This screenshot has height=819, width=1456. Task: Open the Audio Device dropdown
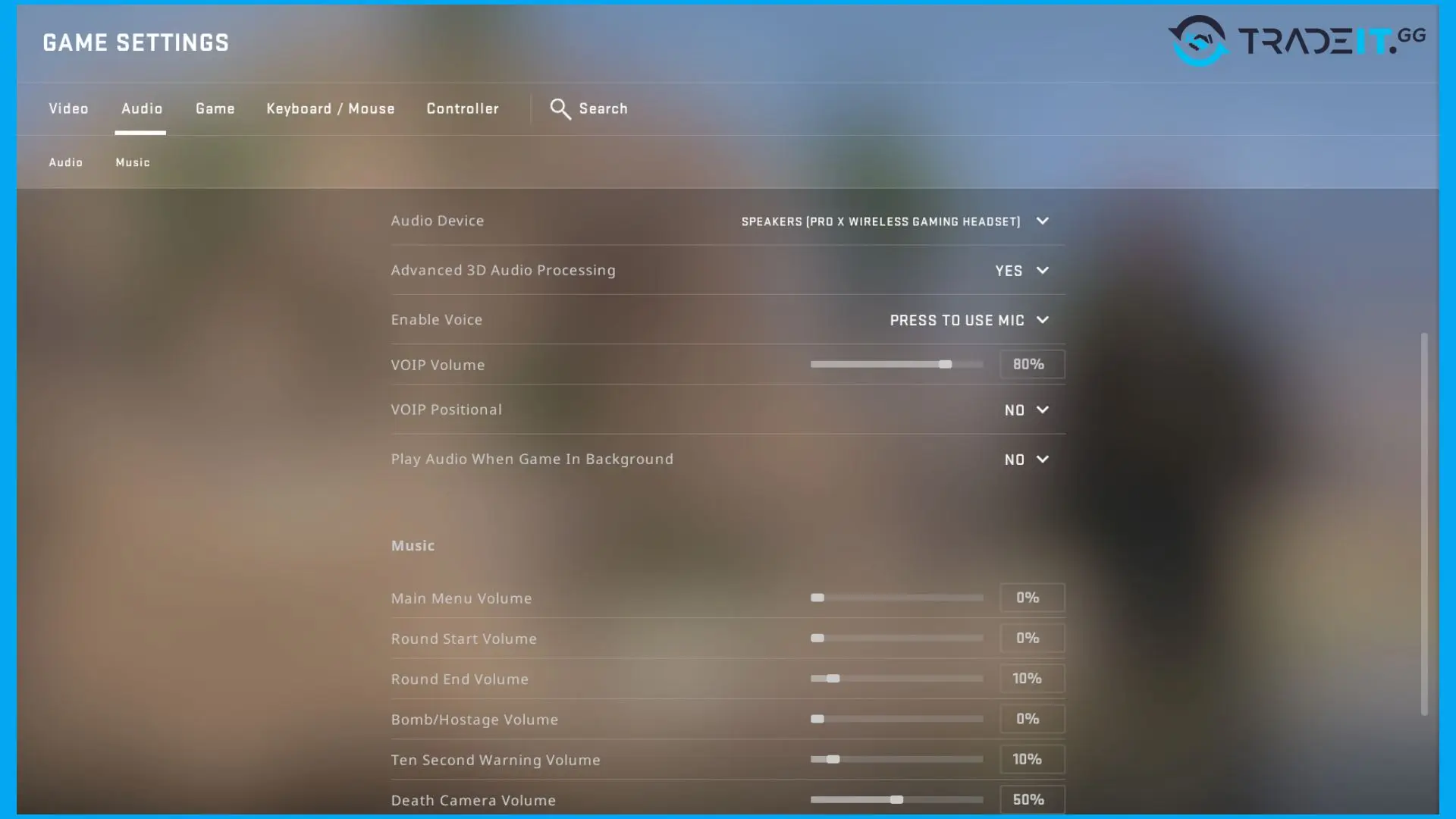click(x=895, y=221)
